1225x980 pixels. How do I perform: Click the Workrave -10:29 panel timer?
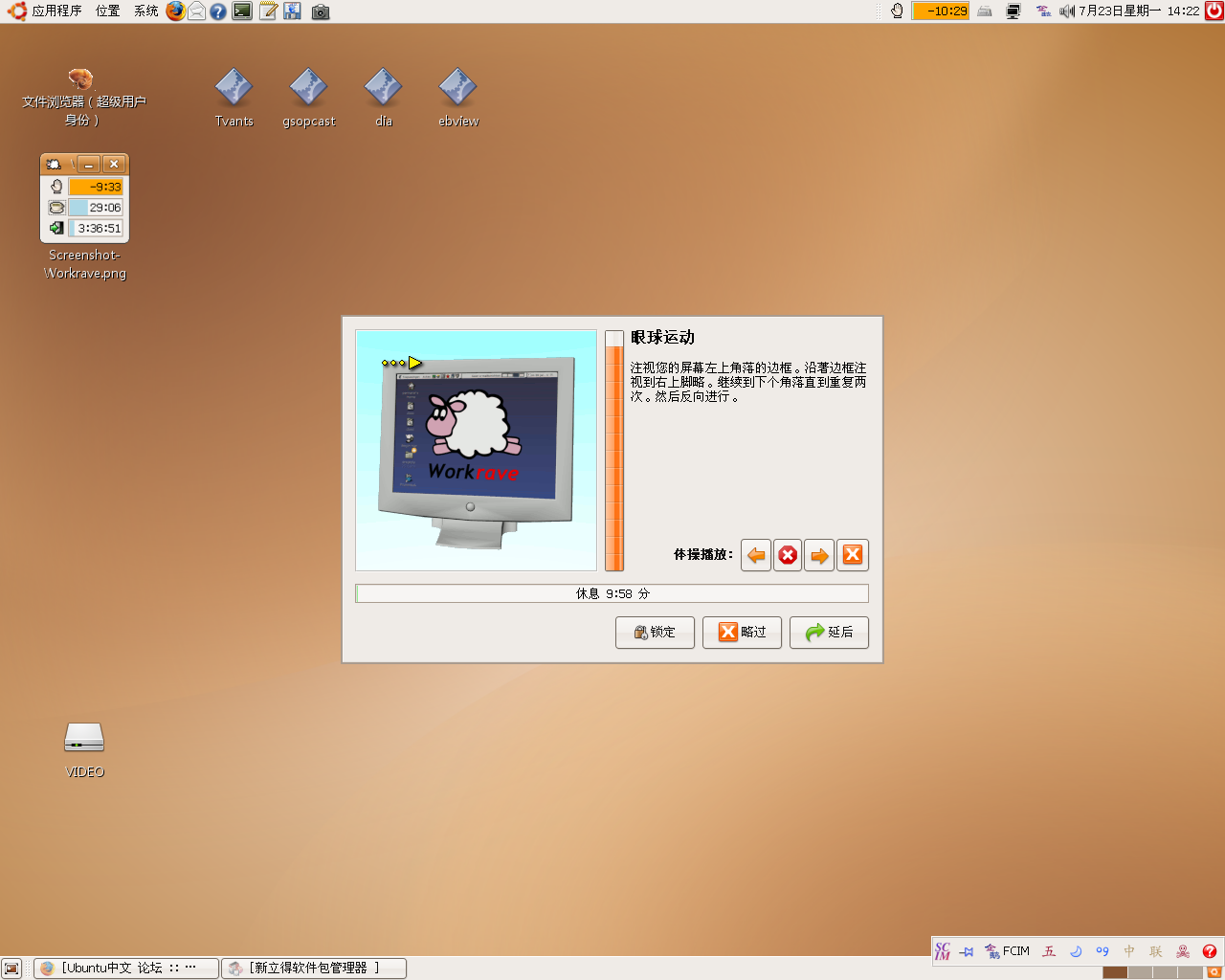click(941, 11)
